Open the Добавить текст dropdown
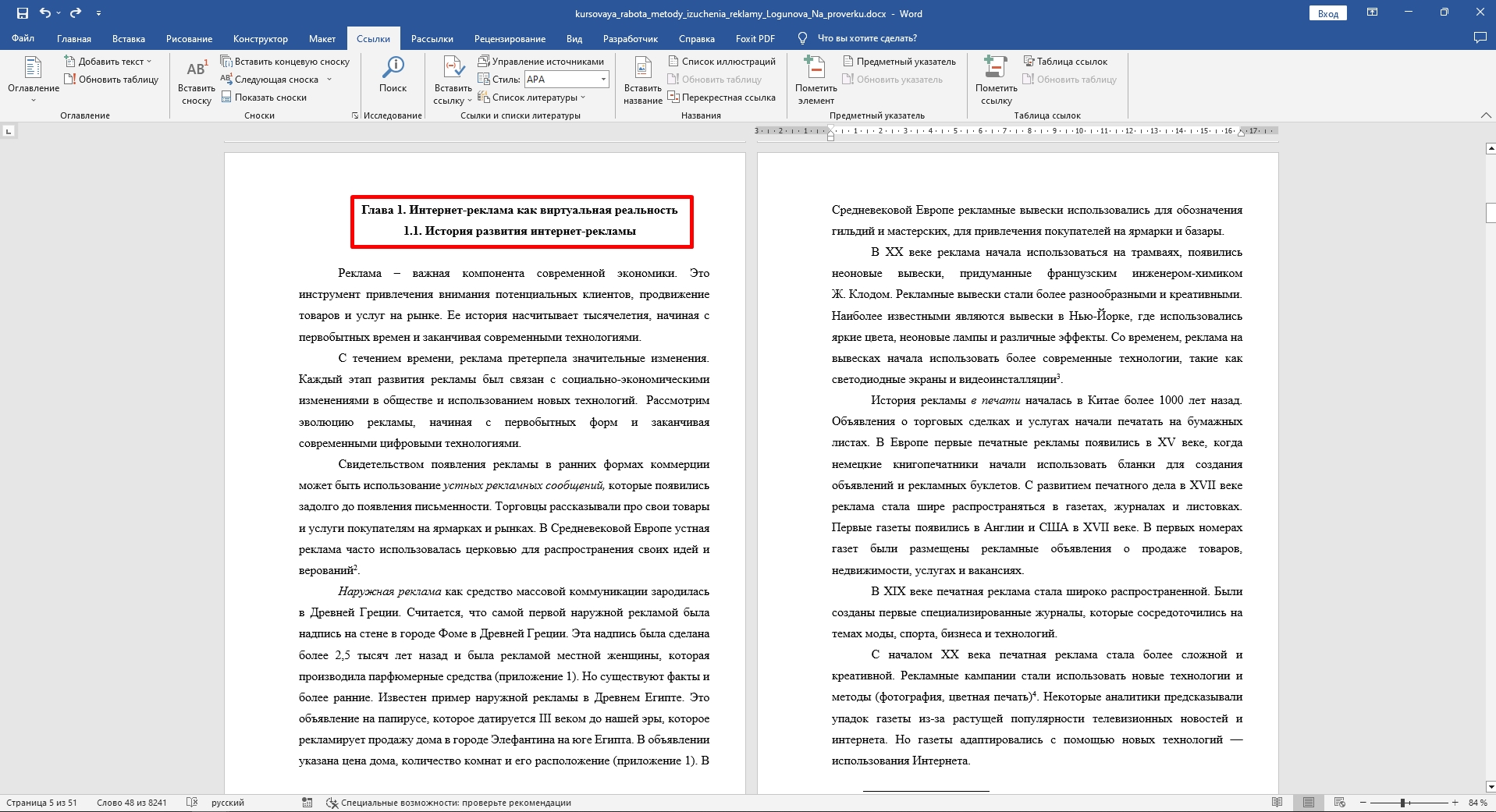This screenshot has height=812, width=1496. click(x=108, y=61)
